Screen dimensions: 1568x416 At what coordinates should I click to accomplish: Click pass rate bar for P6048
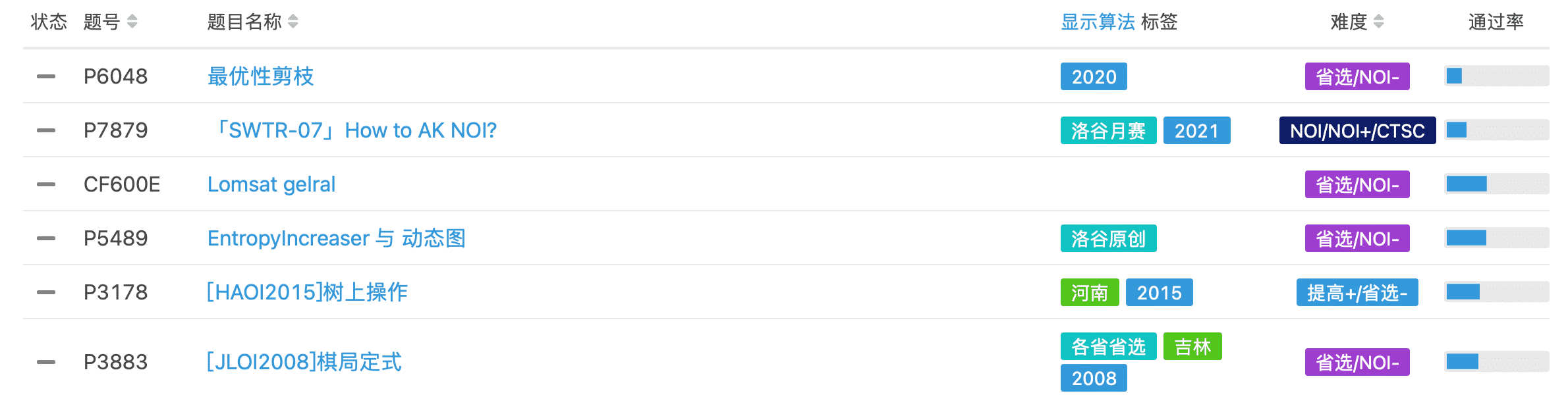pos(1496,76)
